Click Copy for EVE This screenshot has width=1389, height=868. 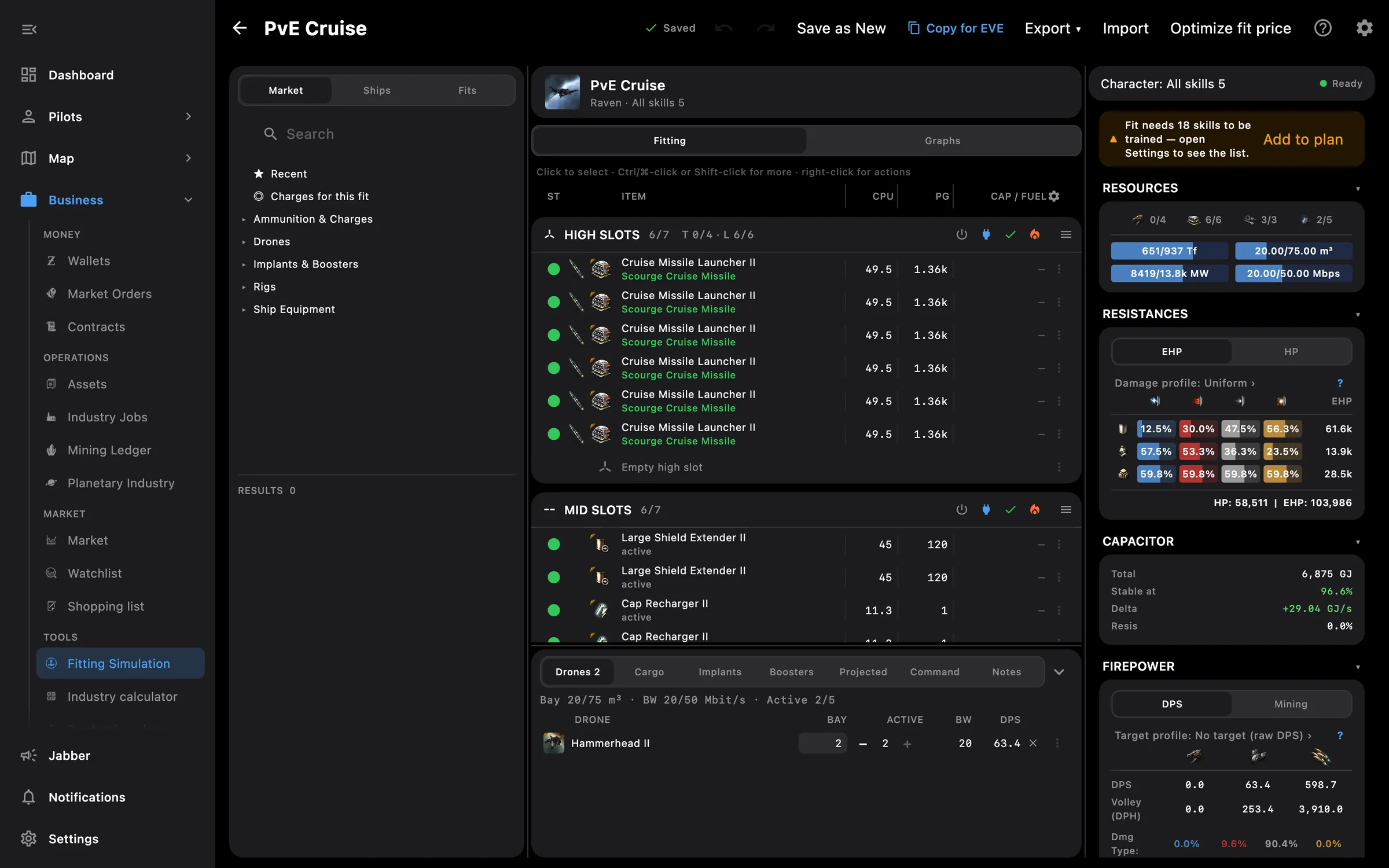tap(956, 28)
